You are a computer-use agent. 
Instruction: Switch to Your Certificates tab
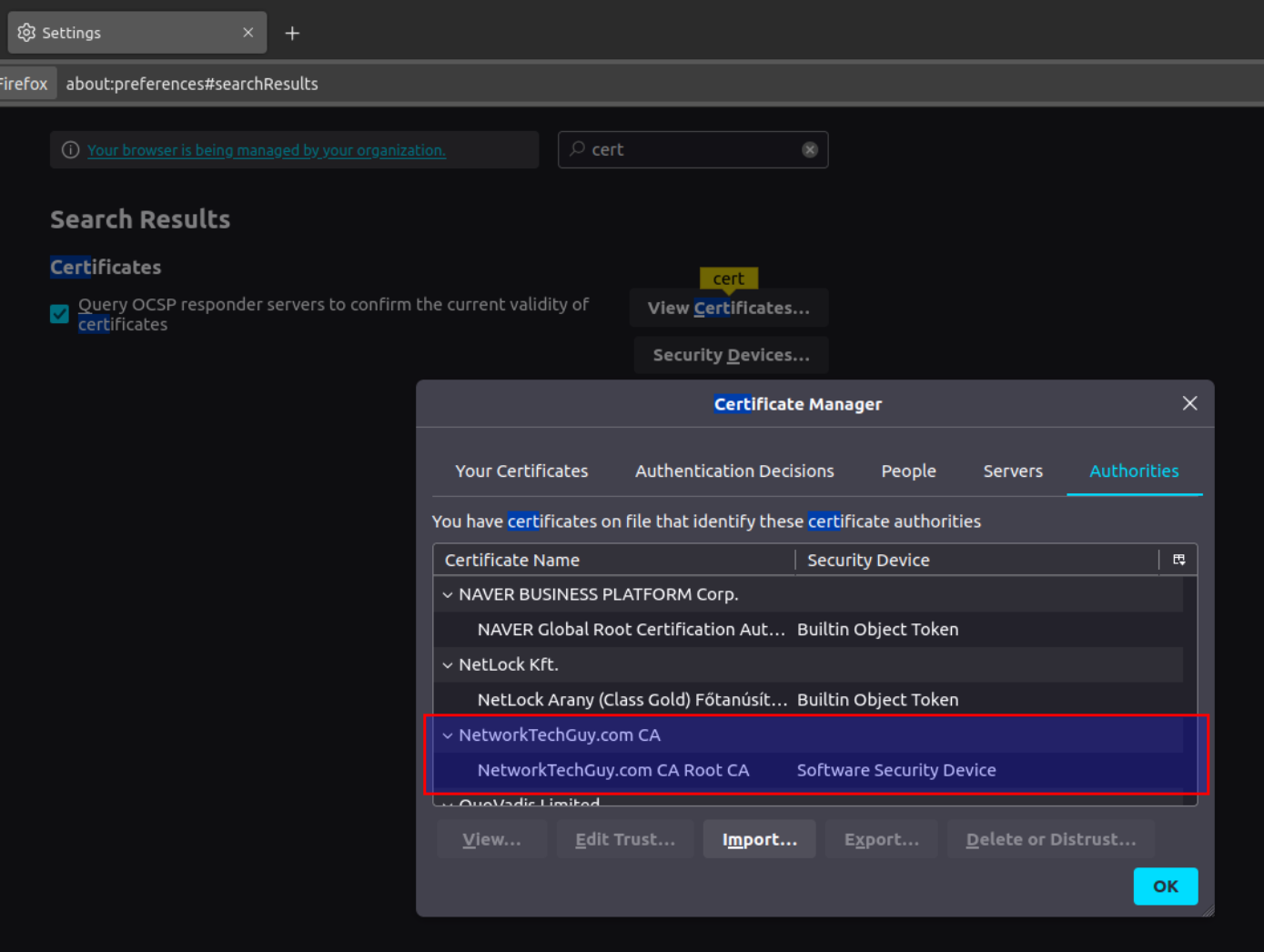click(x=521, y=471)
